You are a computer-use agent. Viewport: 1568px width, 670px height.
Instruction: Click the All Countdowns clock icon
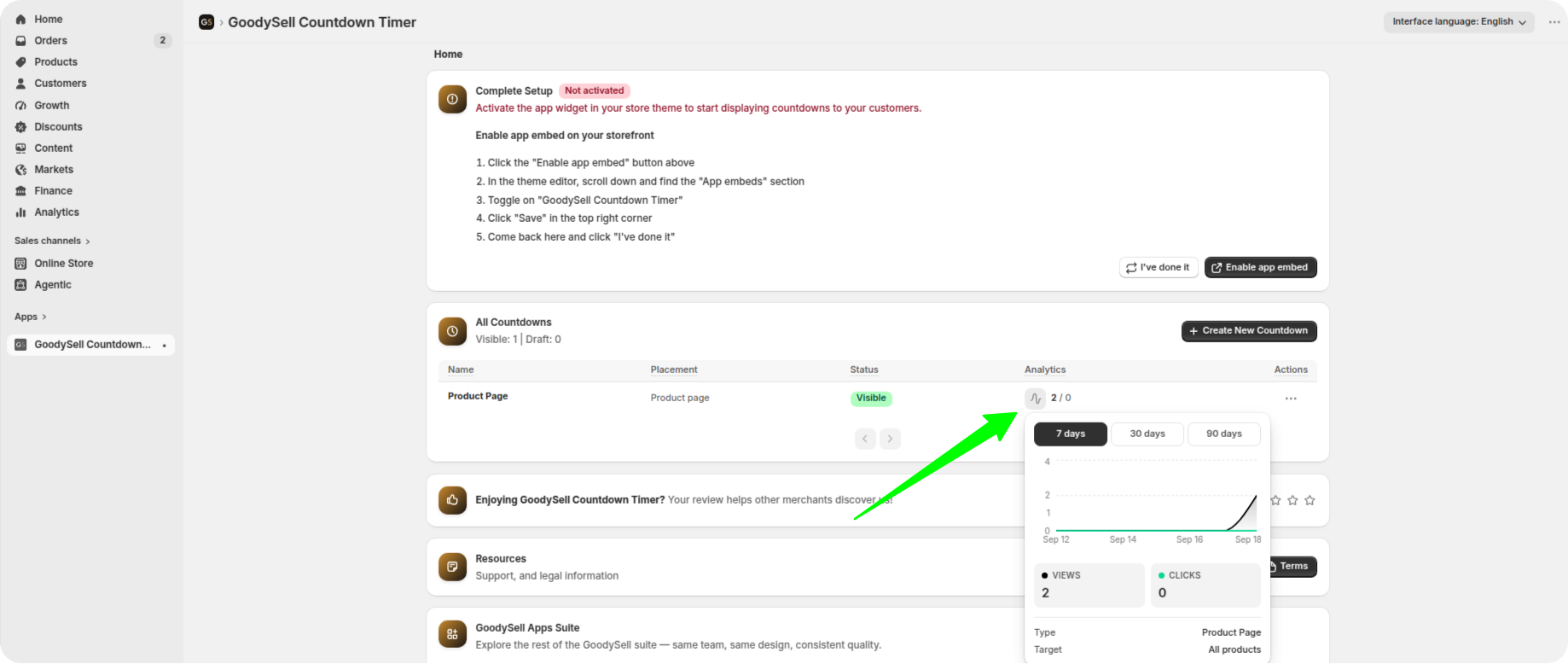[452, 331]
